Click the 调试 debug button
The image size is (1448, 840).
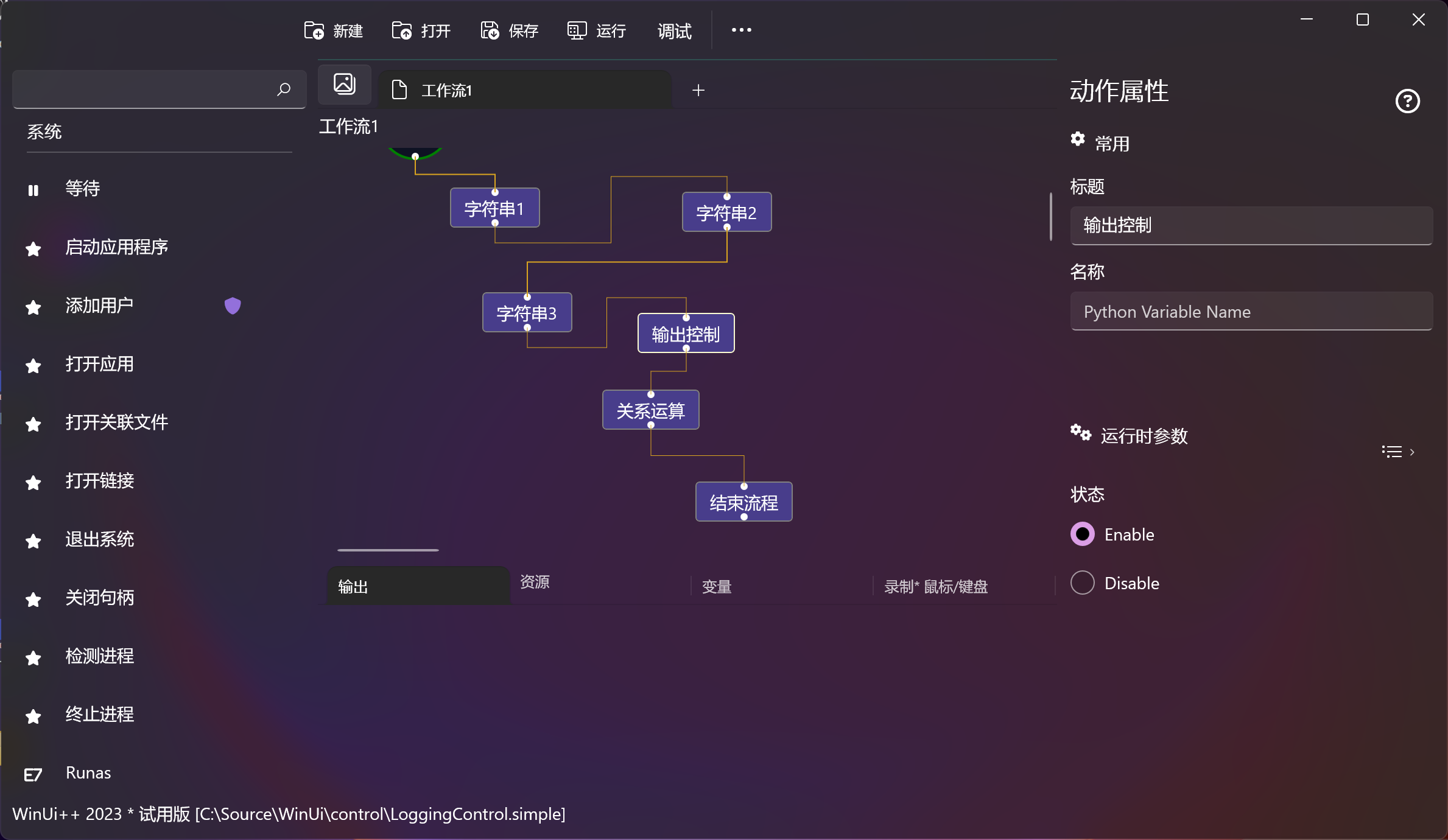(674, 31)
